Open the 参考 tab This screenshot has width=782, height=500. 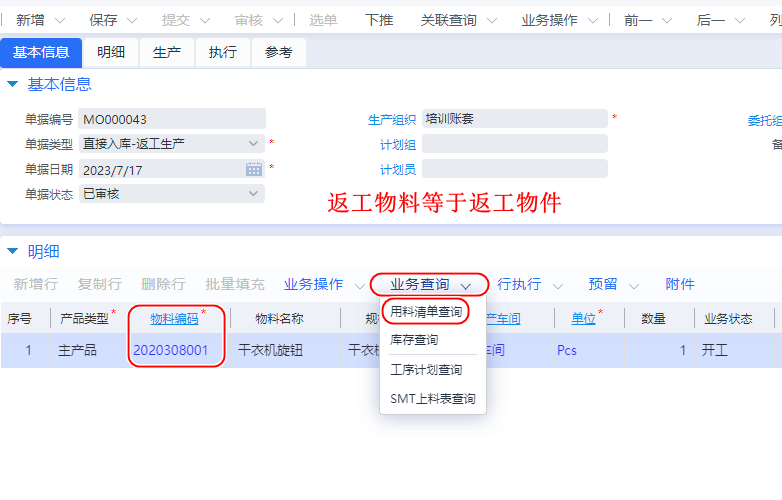[x=278, y=53]
